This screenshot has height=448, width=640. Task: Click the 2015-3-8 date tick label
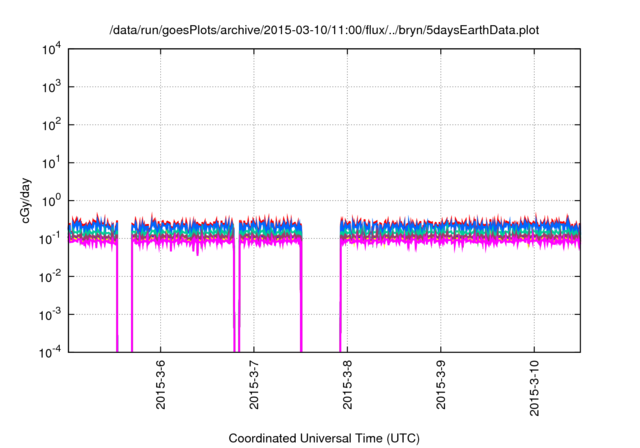click(x=347, y=384)
